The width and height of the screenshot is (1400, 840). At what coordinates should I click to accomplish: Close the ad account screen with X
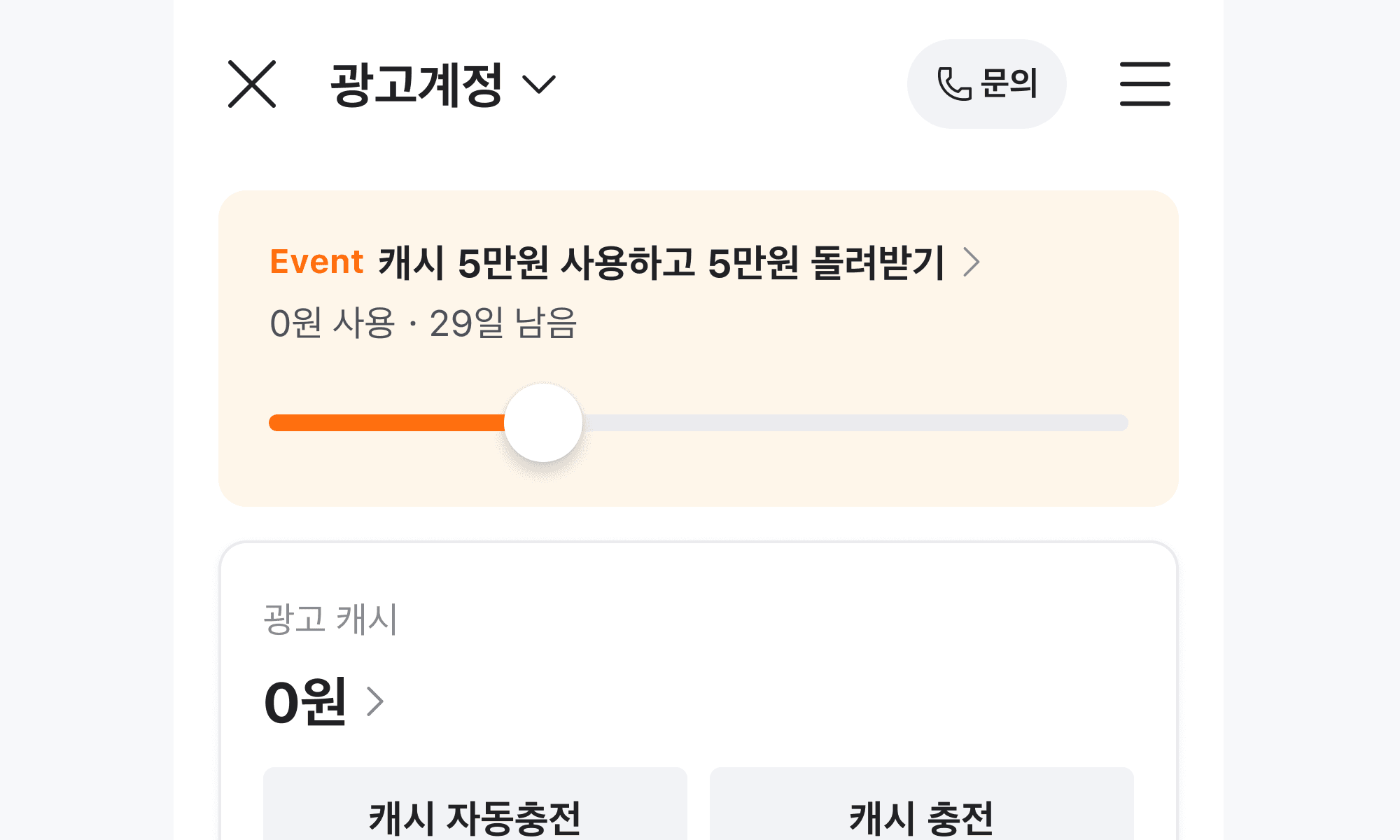[x=252, y=84]
